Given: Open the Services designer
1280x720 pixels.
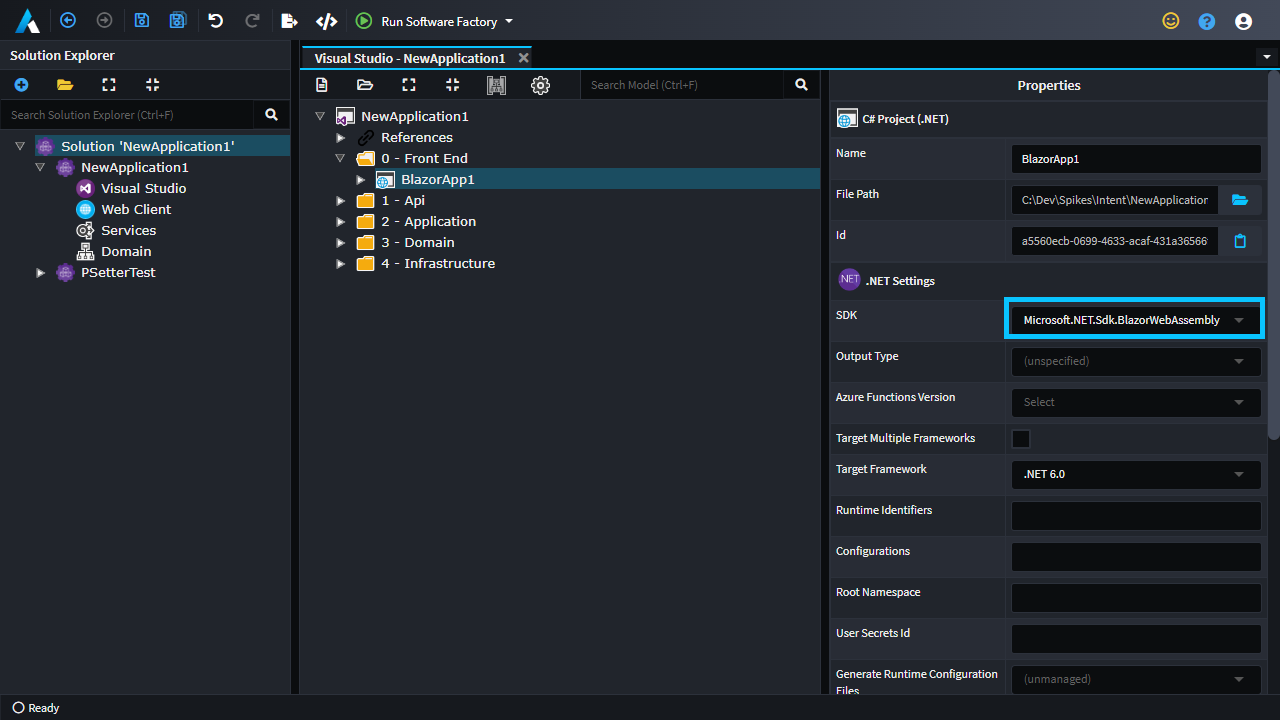Looking at the screenshot, I should click(128, 230).
